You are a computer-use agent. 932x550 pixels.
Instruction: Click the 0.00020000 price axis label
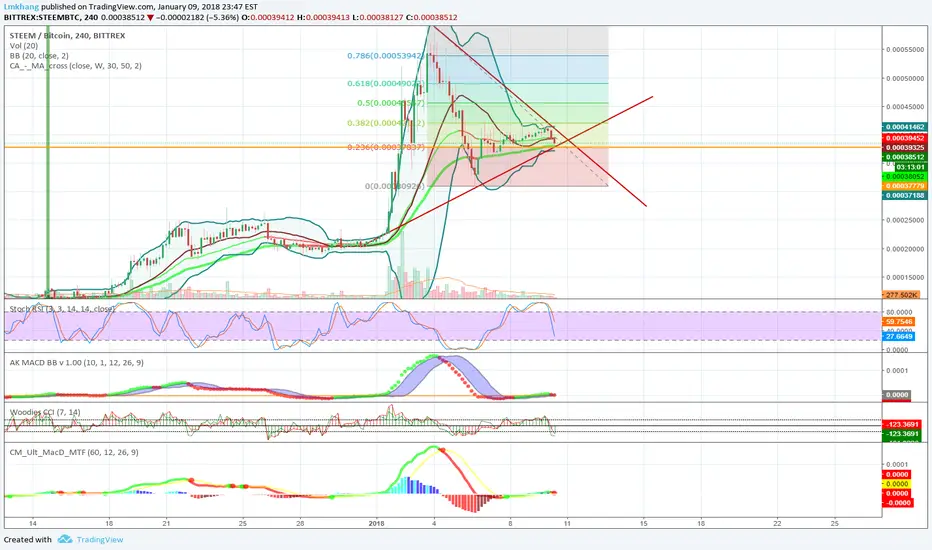(906, 249)
